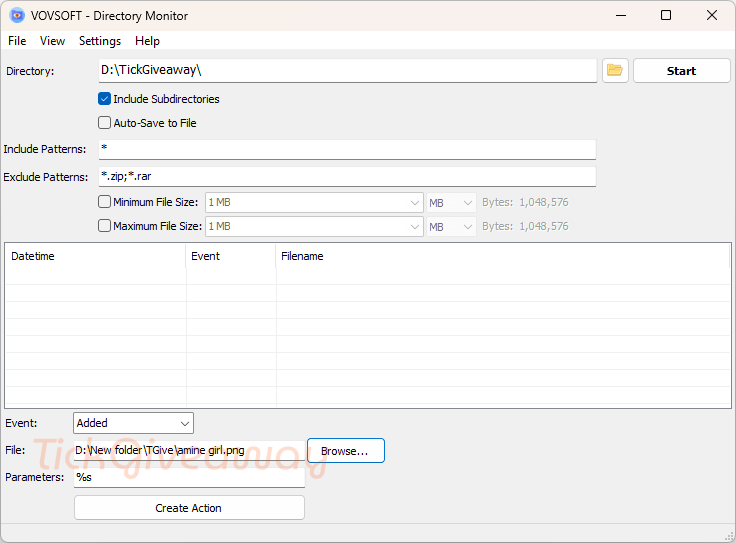Screen dimensions: 736x543
Task: Maximize the Directory Monitor window
Action: click(x=666, y=15)
